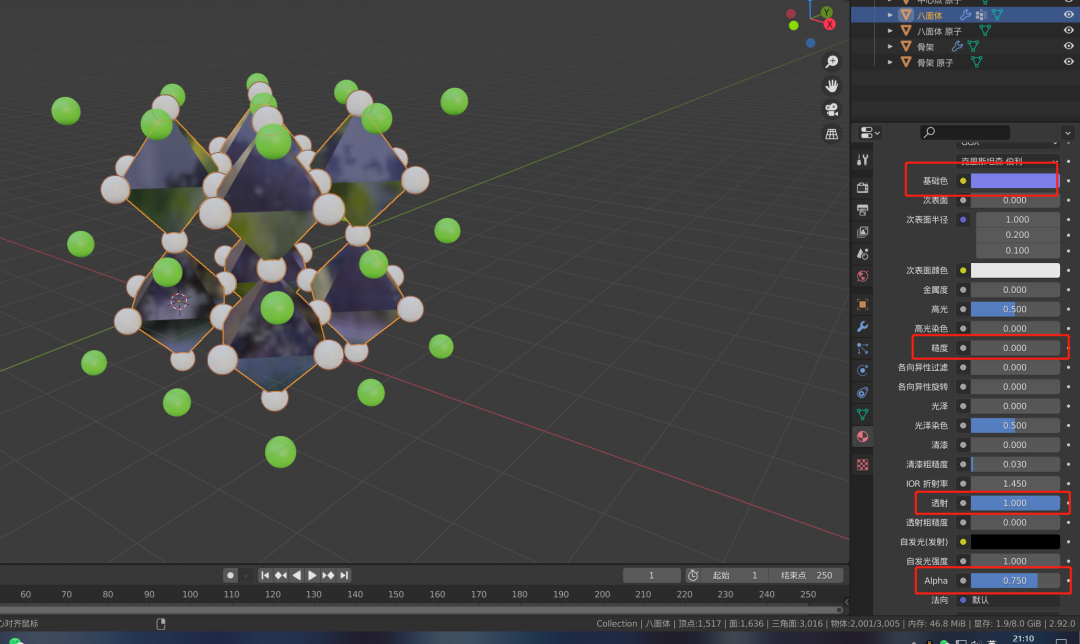Open the Particles properties tab icon

(862, 349)
